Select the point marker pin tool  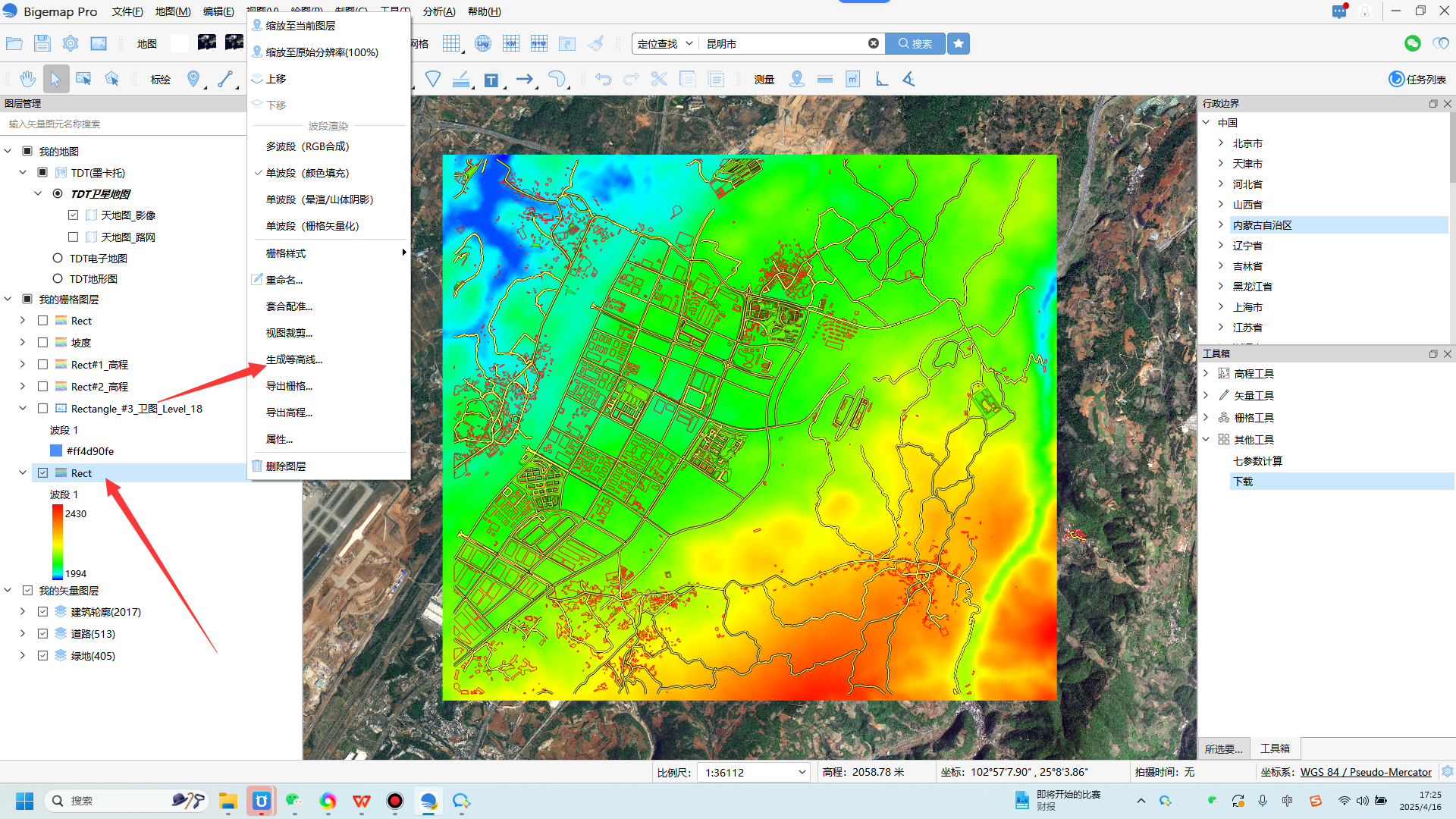[x=193, y=79]
